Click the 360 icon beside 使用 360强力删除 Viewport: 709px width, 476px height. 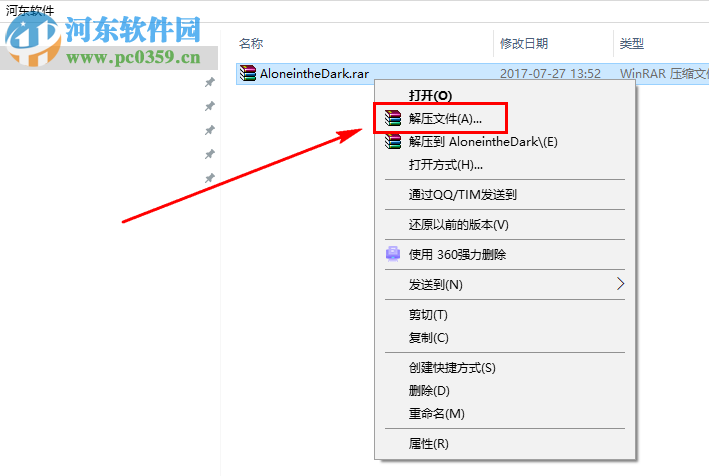point(393,254)
